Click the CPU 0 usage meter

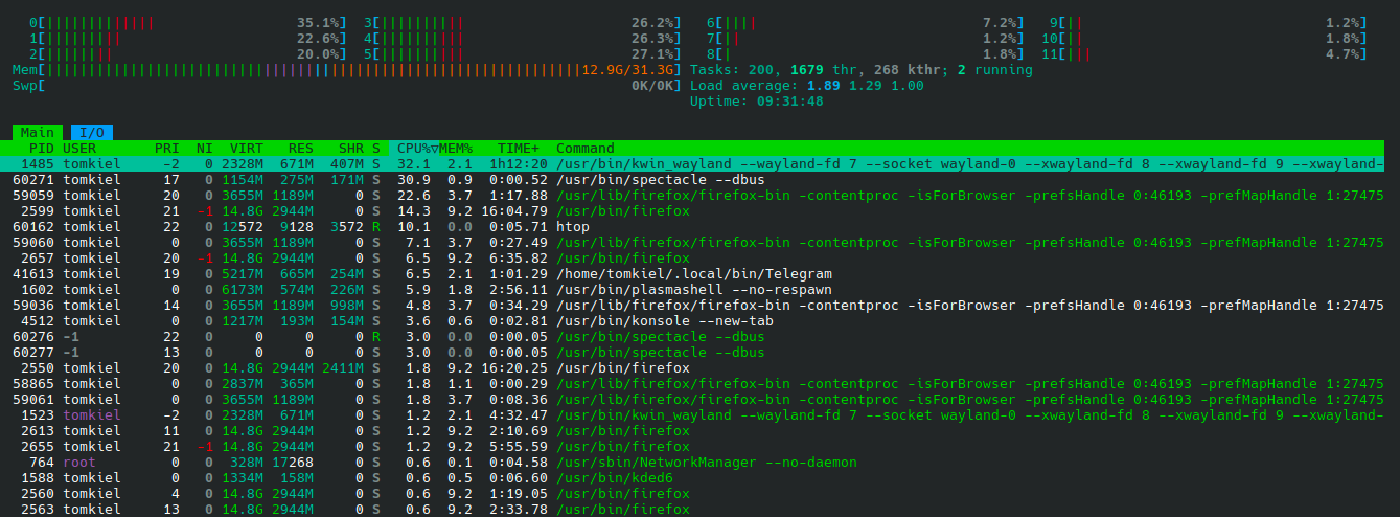(187, 22)
